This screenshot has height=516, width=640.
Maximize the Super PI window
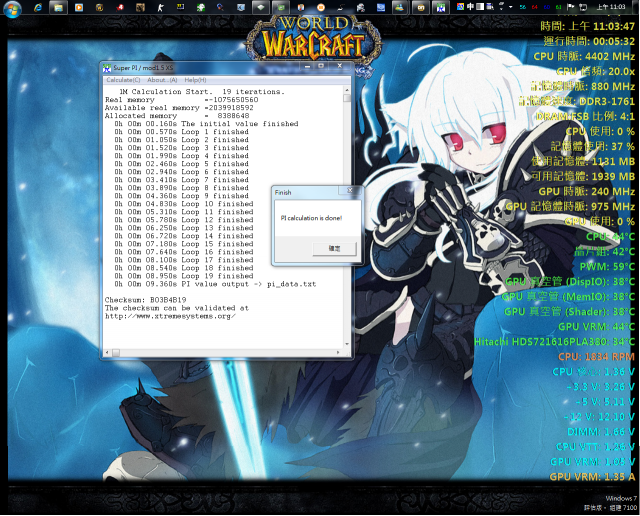(x=321, y=66)
